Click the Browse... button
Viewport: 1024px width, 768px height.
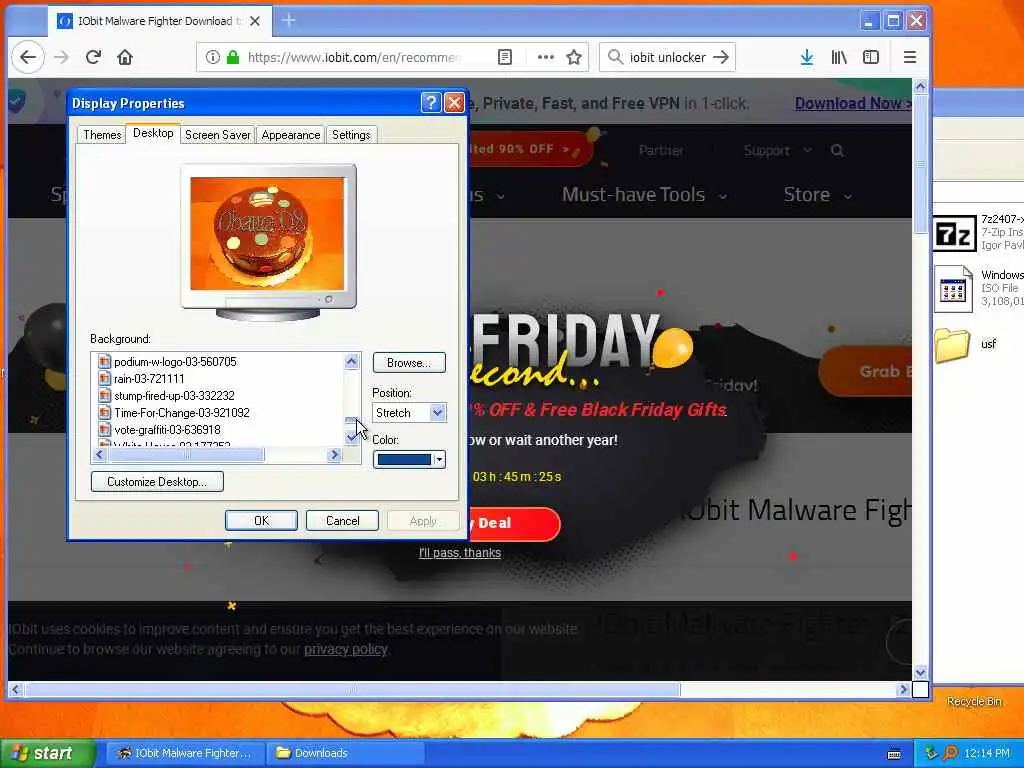click(x=409, y=362)
